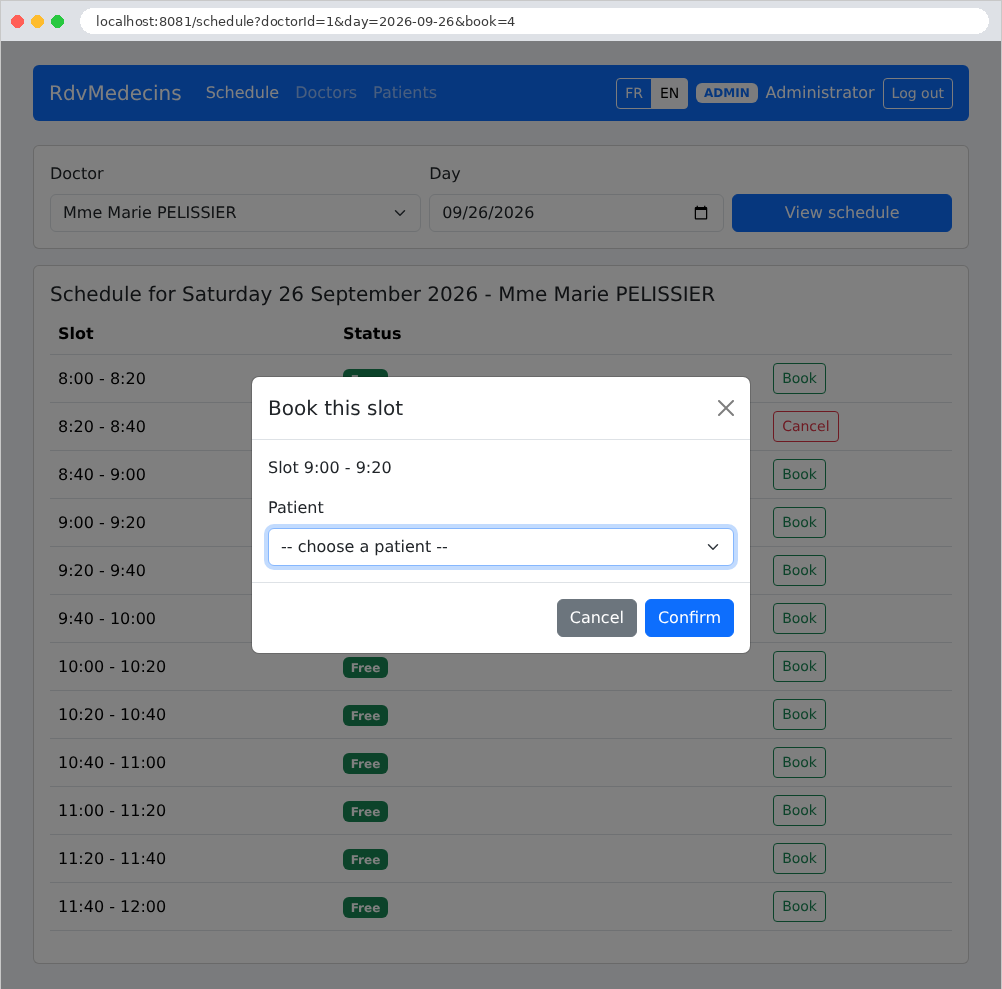Click the View schedule button
Viewport: 1002px width, 989px height.
pyautogui.click(x=842, y=213)
